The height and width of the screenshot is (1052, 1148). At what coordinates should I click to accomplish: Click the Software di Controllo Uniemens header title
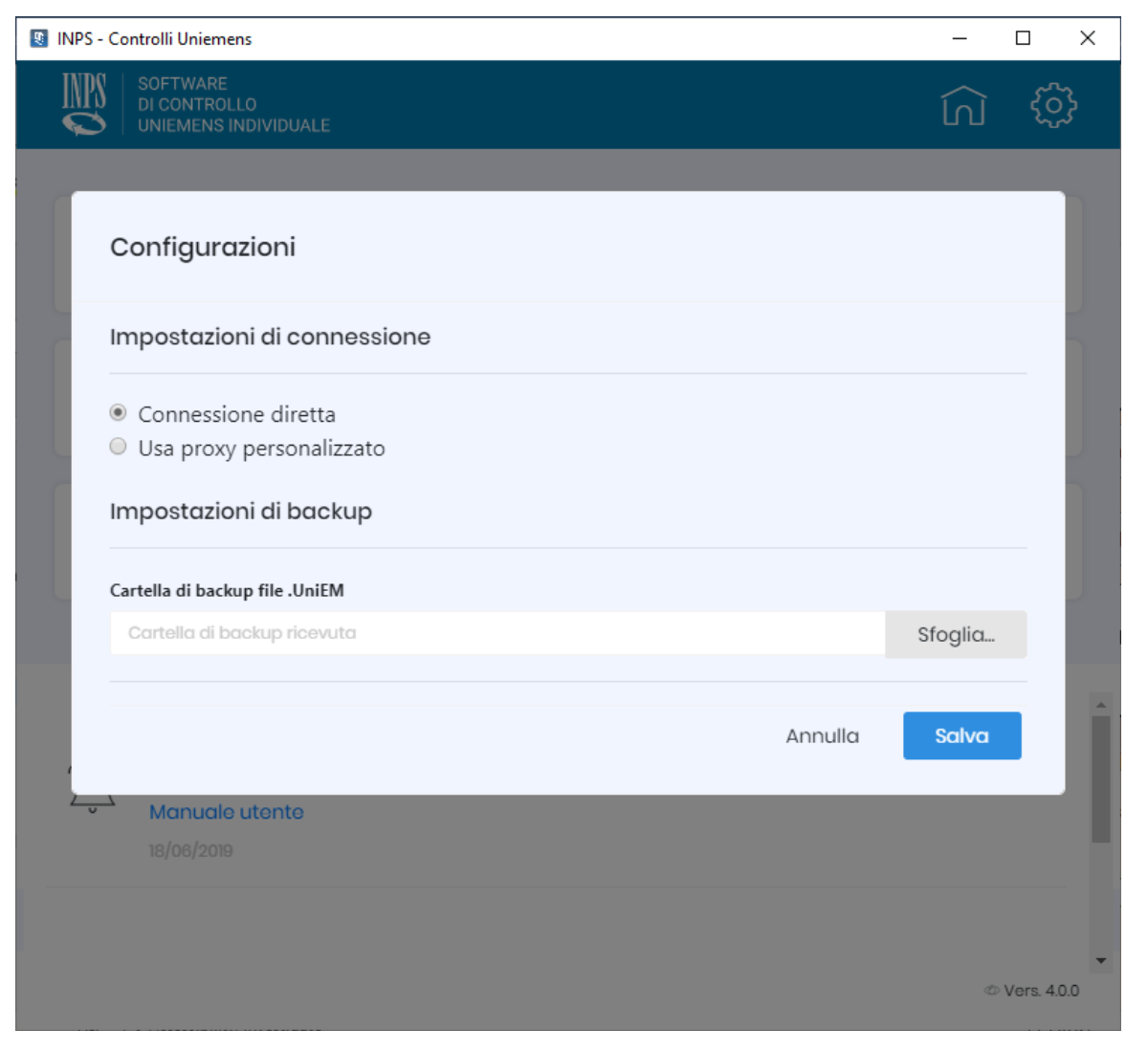[x=233, y=104]
